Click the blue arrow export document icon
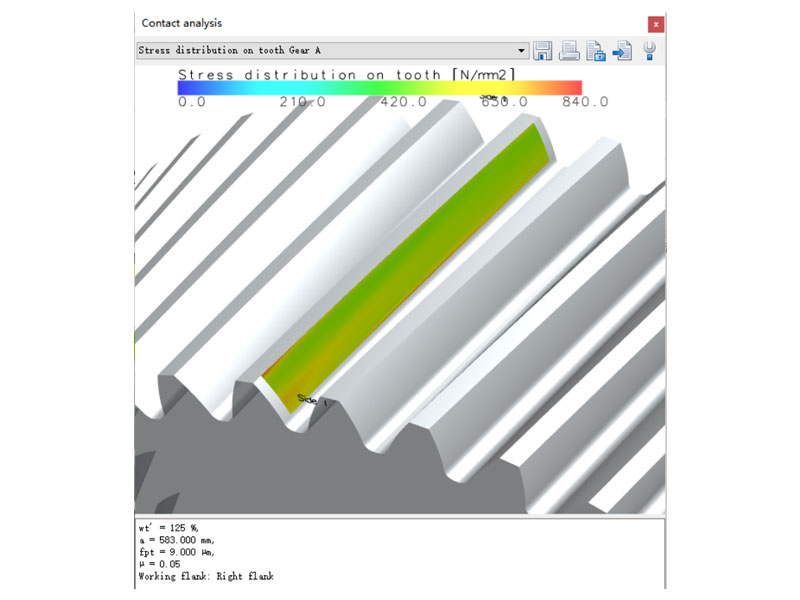800x600 pixels. (x=622, y=51)
